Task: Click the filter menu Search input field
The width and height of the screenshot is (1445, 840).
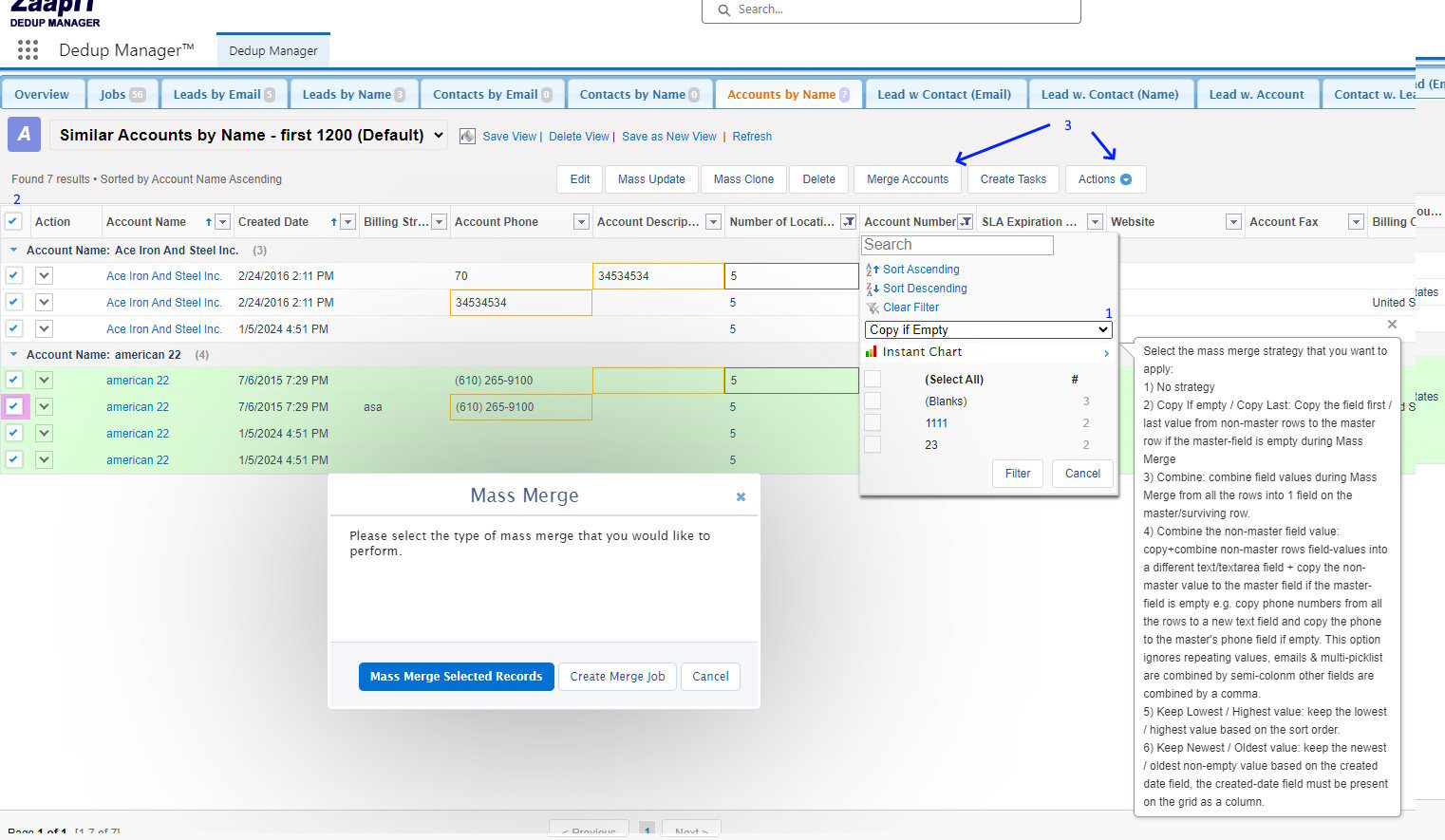Action: pos(957,245)
